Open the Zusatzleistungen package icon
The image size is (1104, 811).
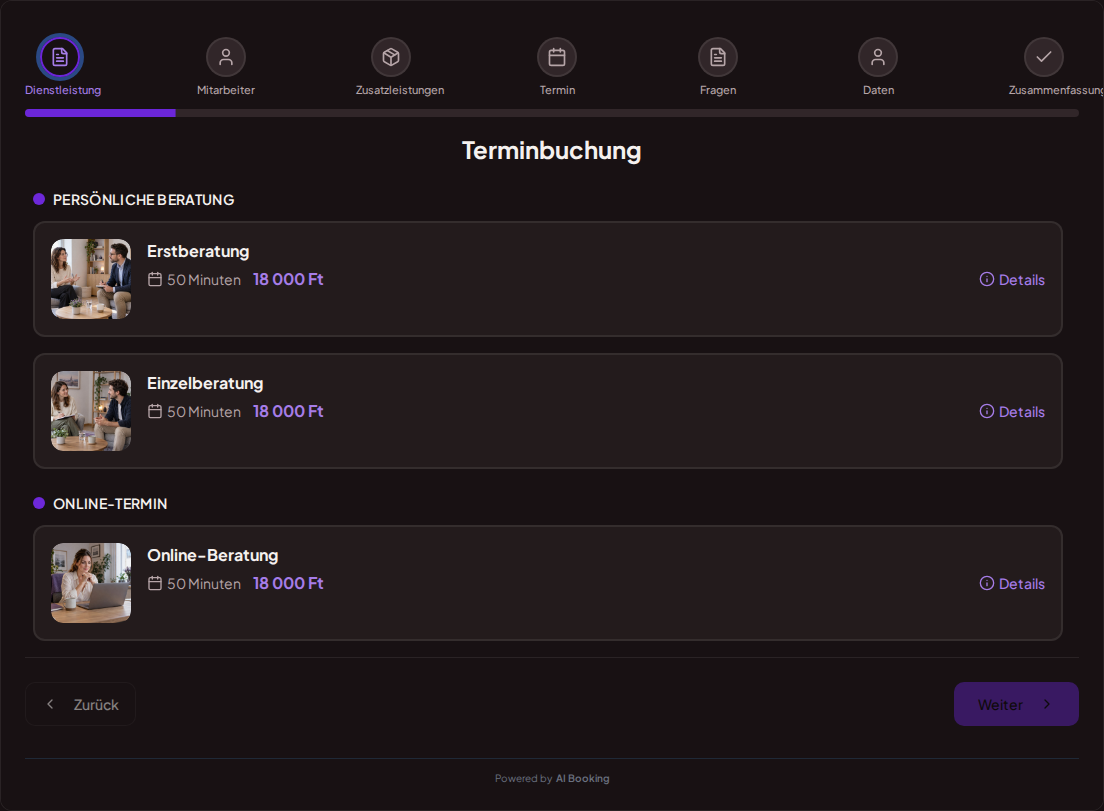pyautogui.click(x=391, y=57)
